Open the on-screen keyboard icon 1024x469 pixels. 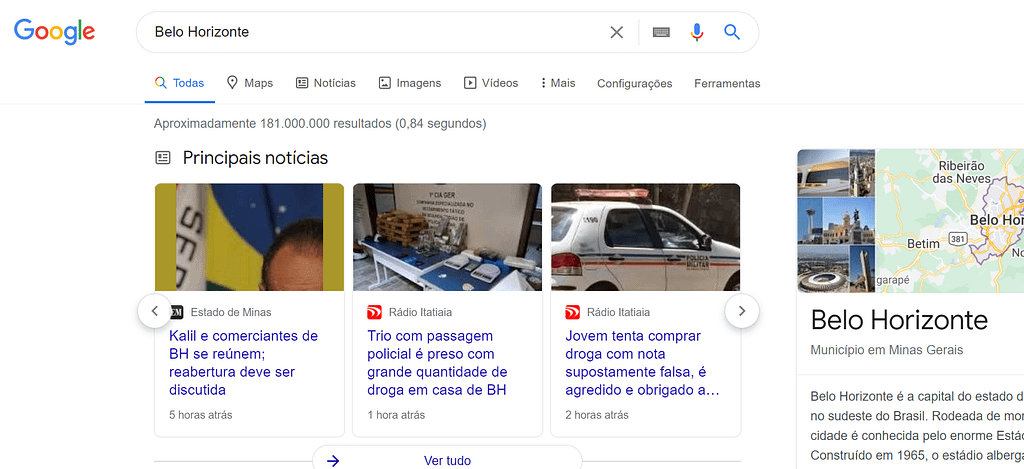[x=661, y=32]
